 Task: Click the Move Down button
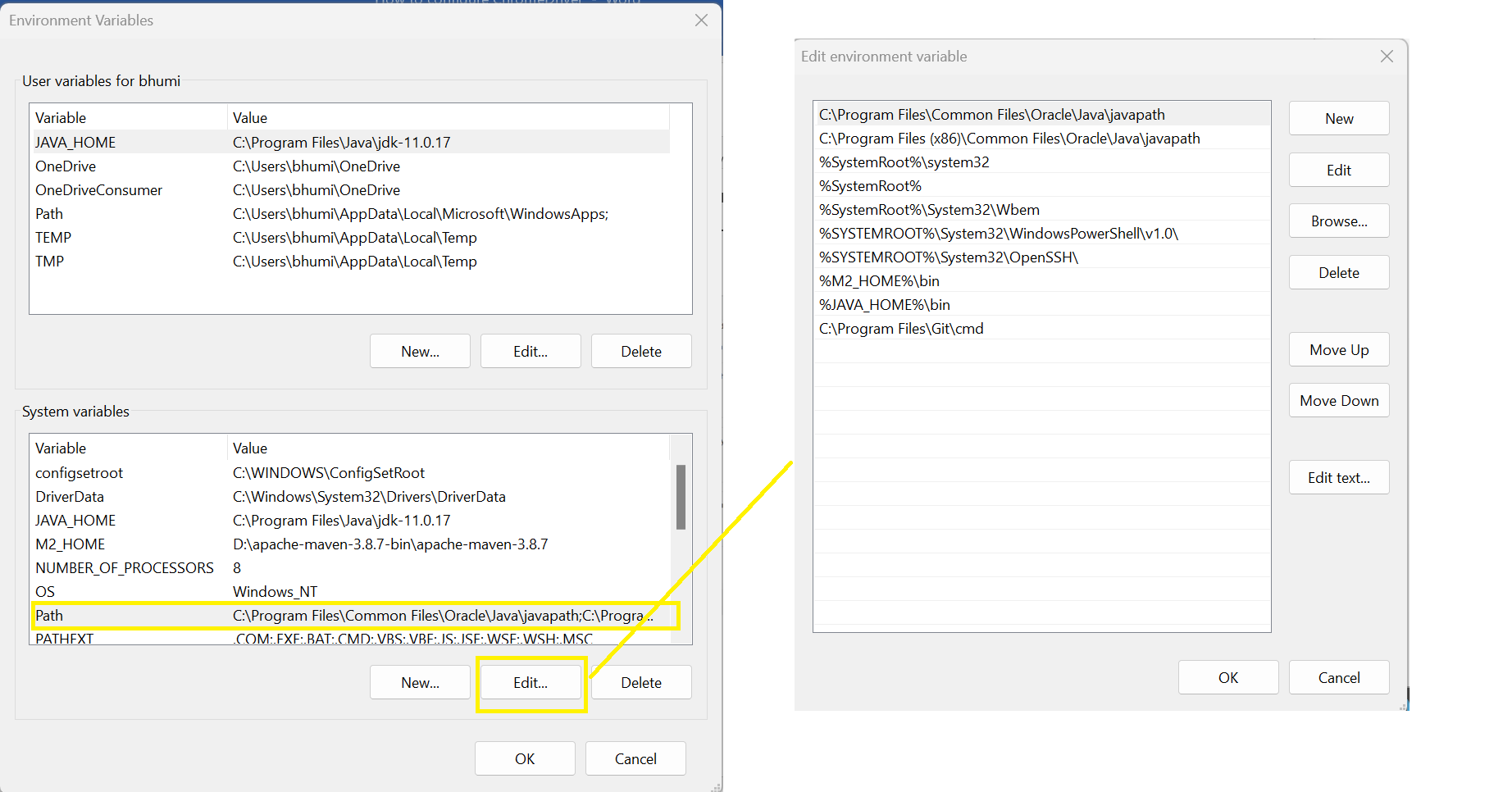click(1338, 400)
